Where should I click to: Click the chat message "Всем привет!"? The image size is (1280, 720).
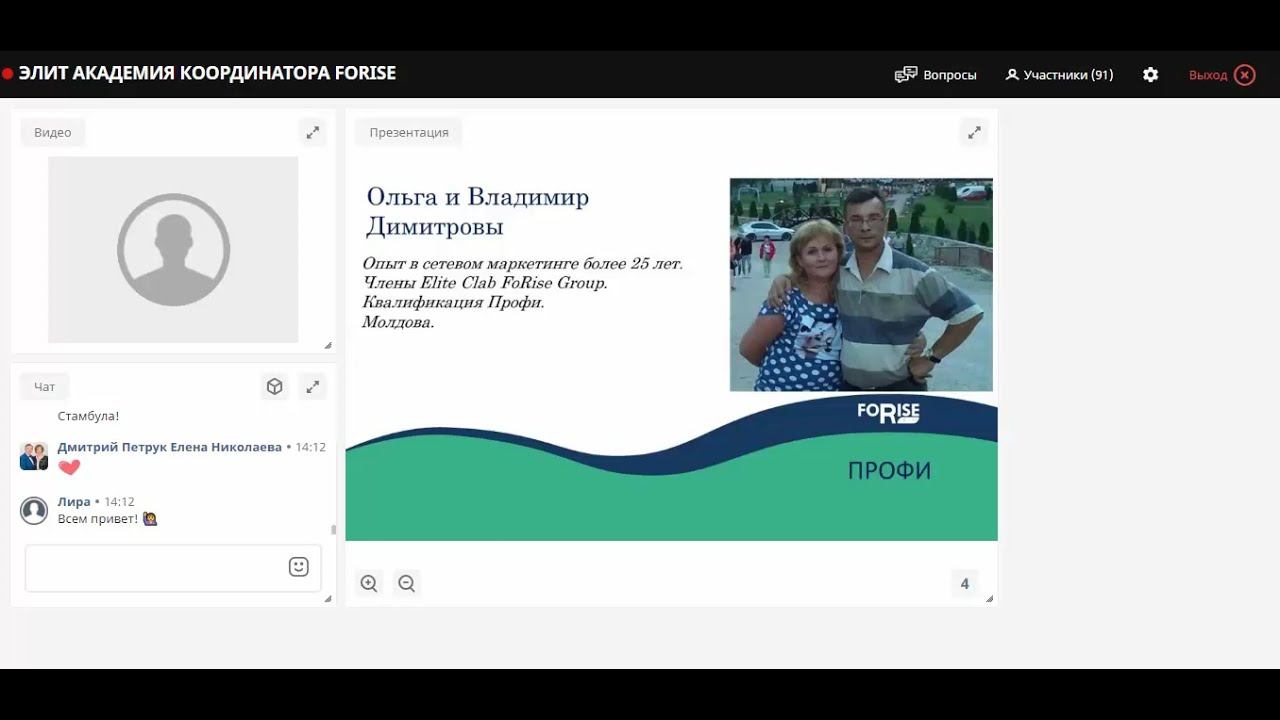[x=98, y=519]
